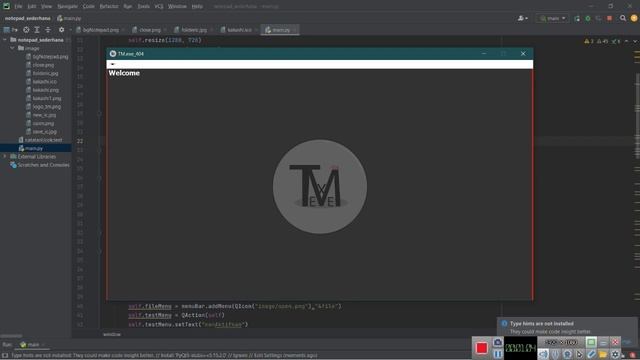Screen dimensions: 640x360
Task: Switch to the bigNotepad.png editor tab
Action: [100, 30]
